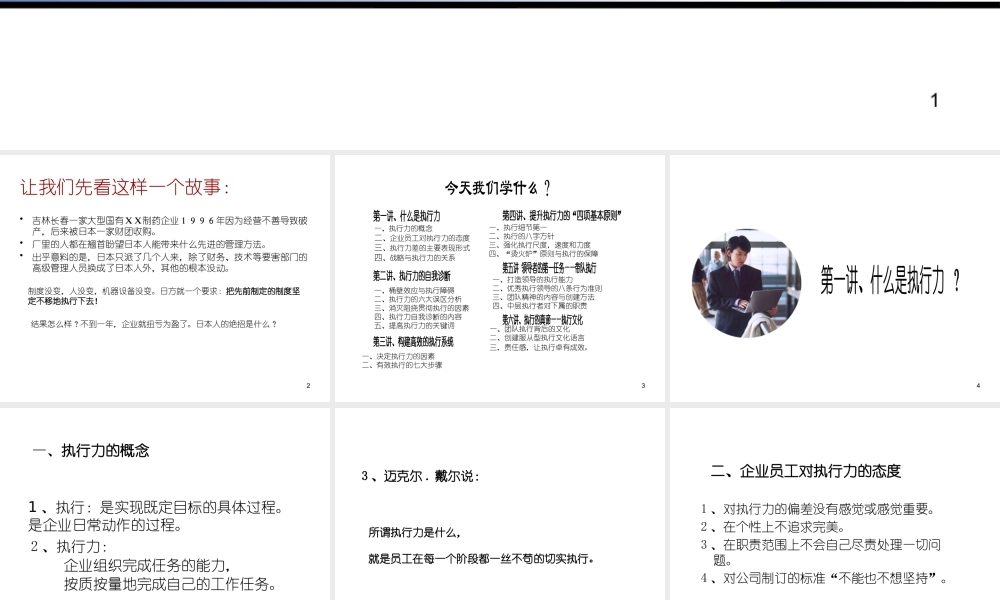The width and height of the screenshot is (1000, 600).
Task: Click agenda heading 第三讲、构建高效的执行系统
Action: click(413, 342)
